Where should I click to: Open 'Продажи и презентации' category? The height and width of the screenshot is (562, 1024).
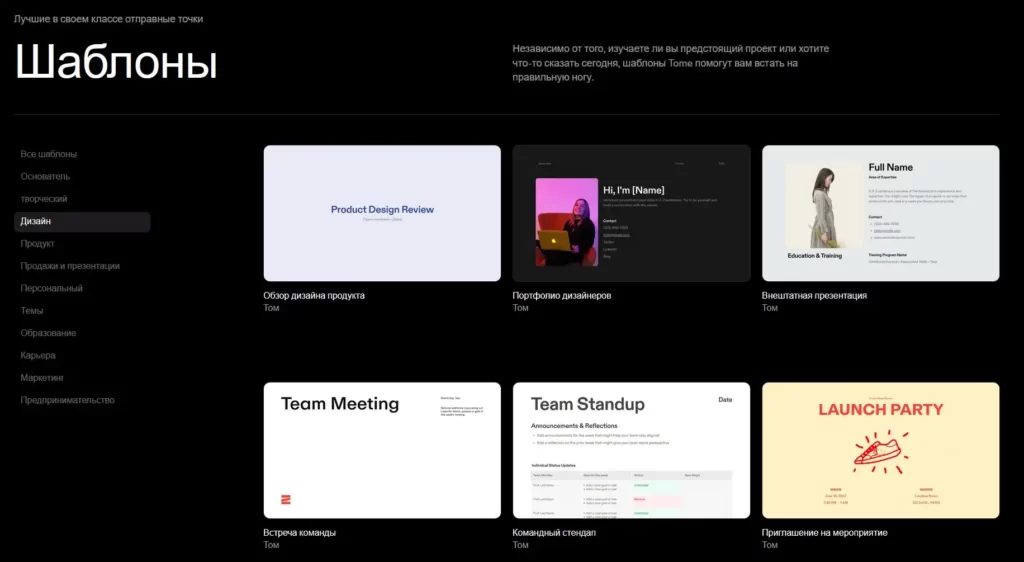(70, 266)
